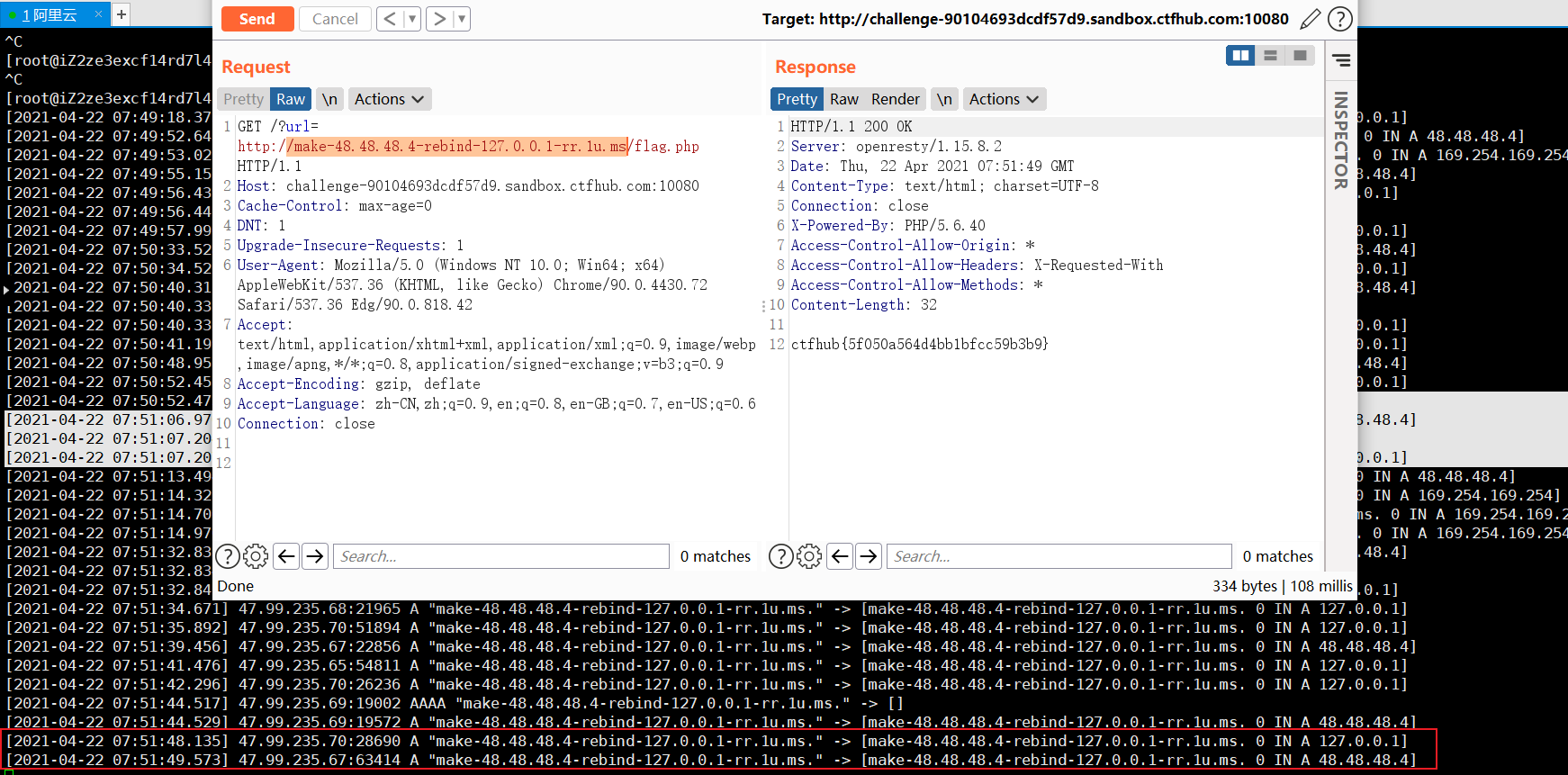Go to next Response search match
The image size is (1568, 775).
tap(869, 556)
